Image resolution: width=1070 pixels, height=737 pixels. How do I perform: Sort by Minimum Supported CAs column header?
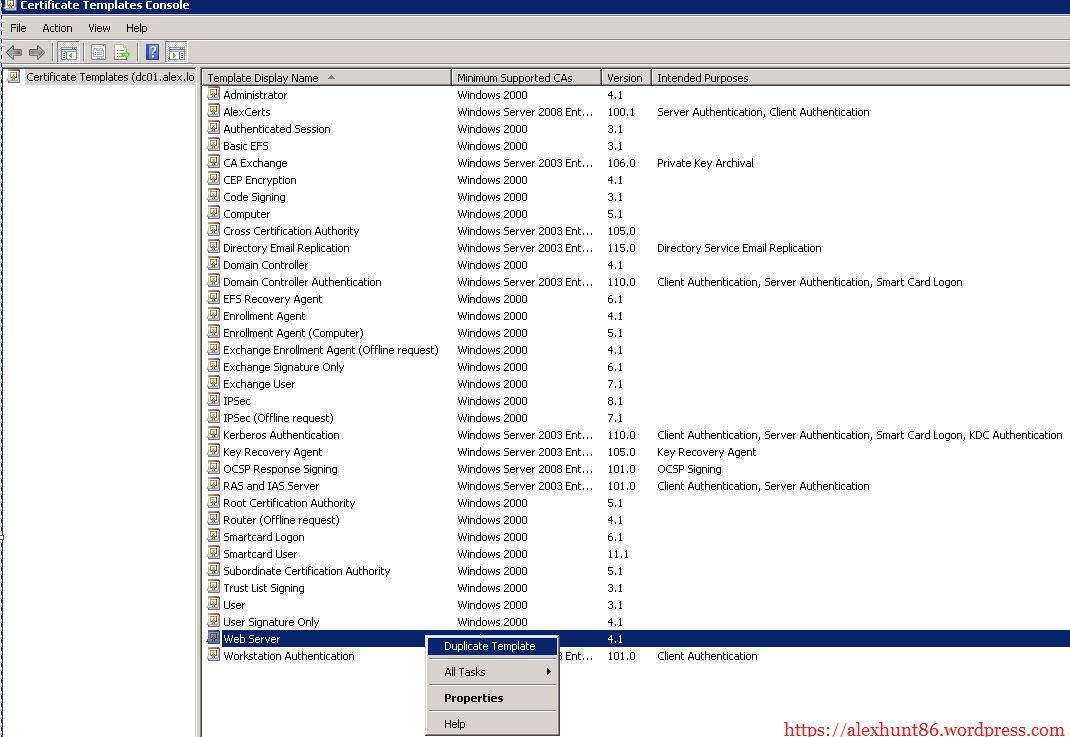pyautogui.click(x=515, y=78)
